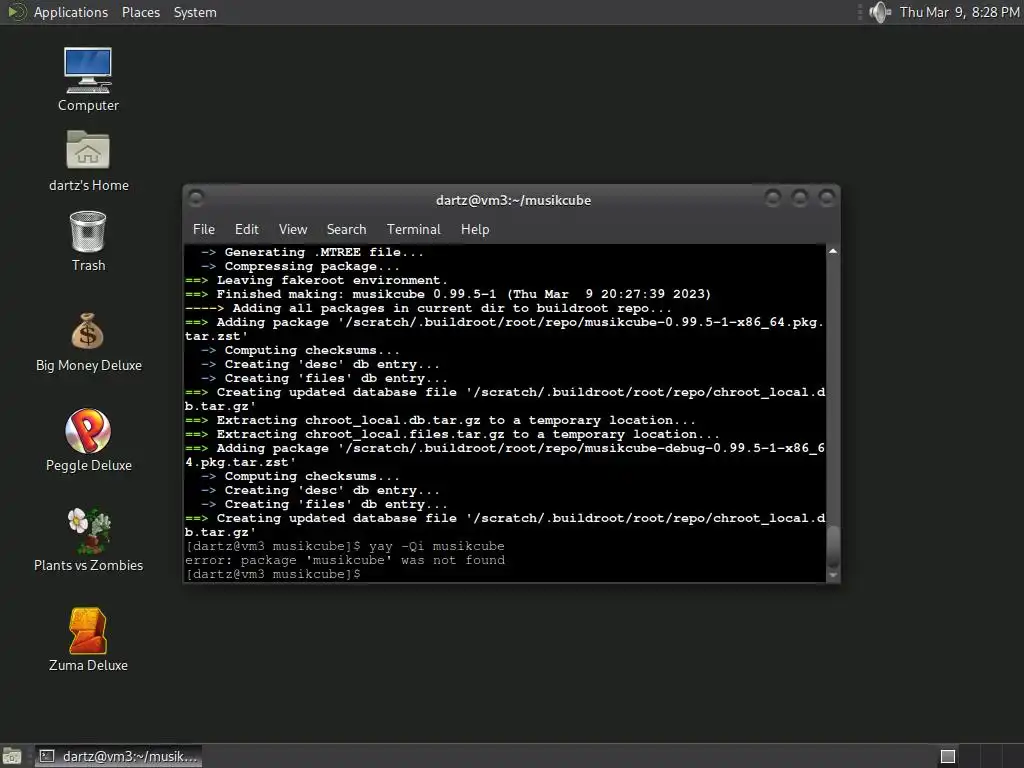The width and height of the screenshot is (1024, 768).
Task: Open the Terminal menu in menu bar
Action: tap(413, 229)
